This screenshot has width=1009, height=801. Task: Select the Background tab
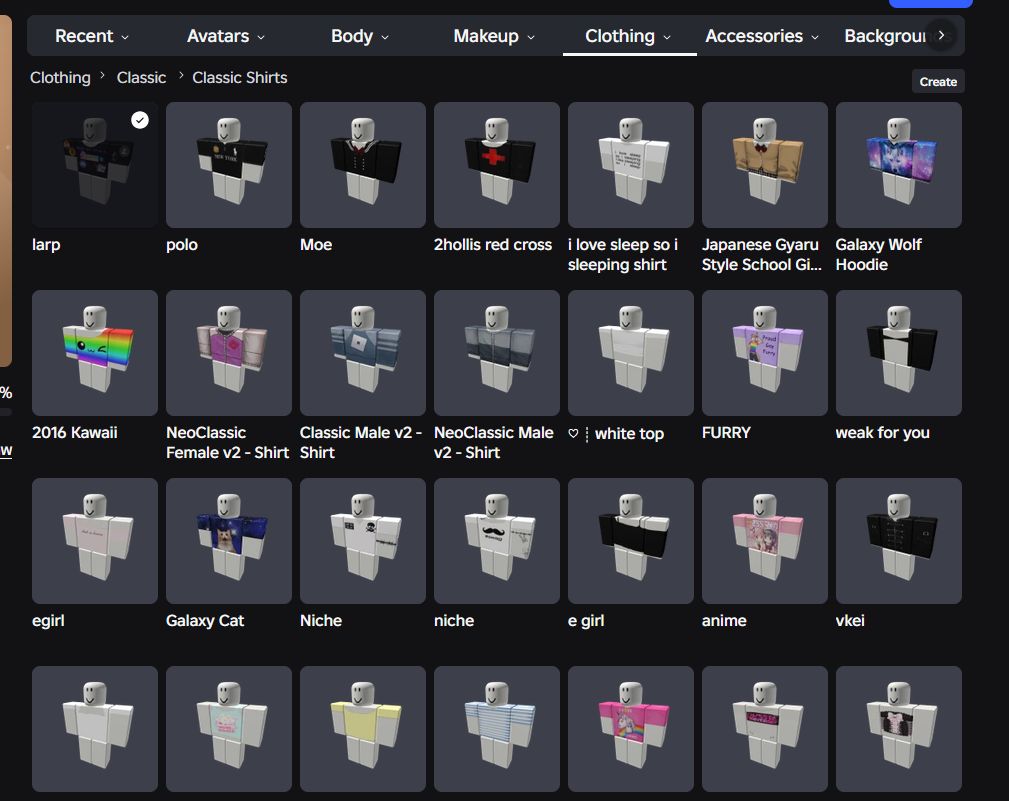pos(885,36)
